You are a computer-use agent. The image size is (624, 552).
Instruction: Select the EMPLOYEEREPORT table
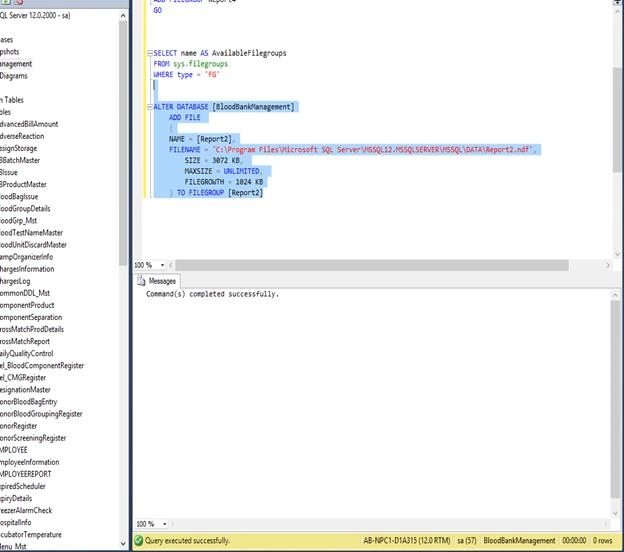[26, 474]
